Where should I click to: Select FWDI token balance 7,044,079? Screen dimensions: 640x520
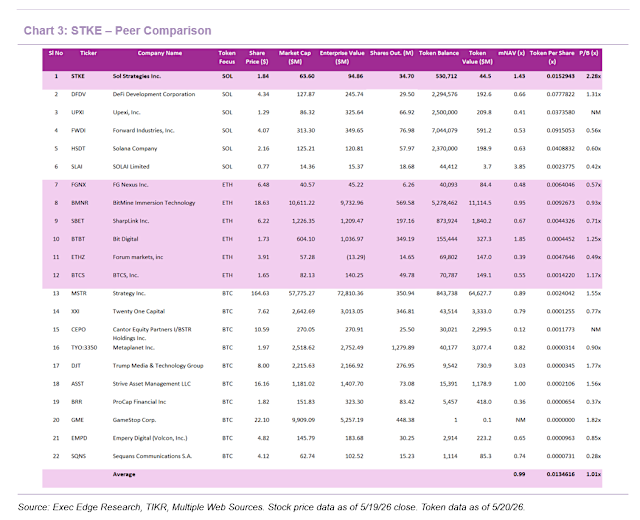pos(444,131)
